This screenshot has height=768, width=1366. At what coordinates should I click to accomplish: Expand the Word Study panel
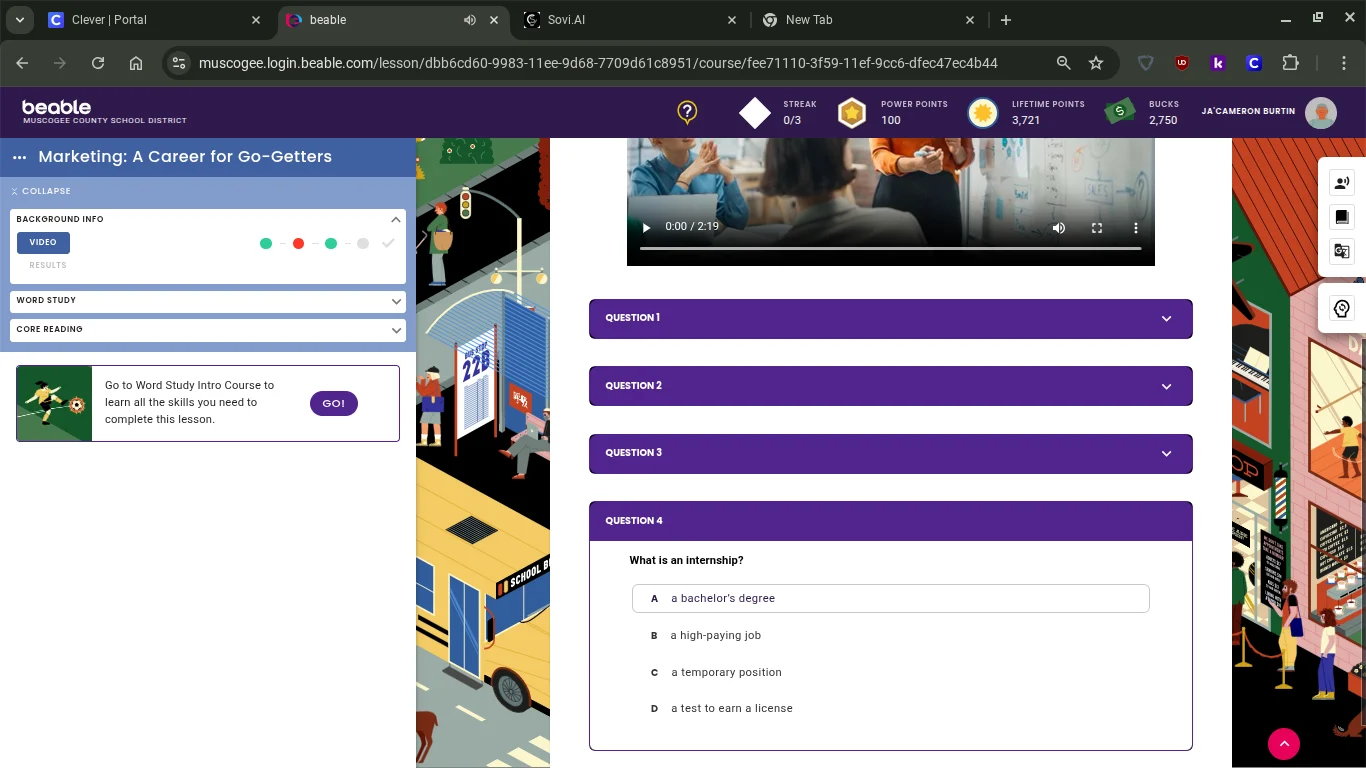208,300
